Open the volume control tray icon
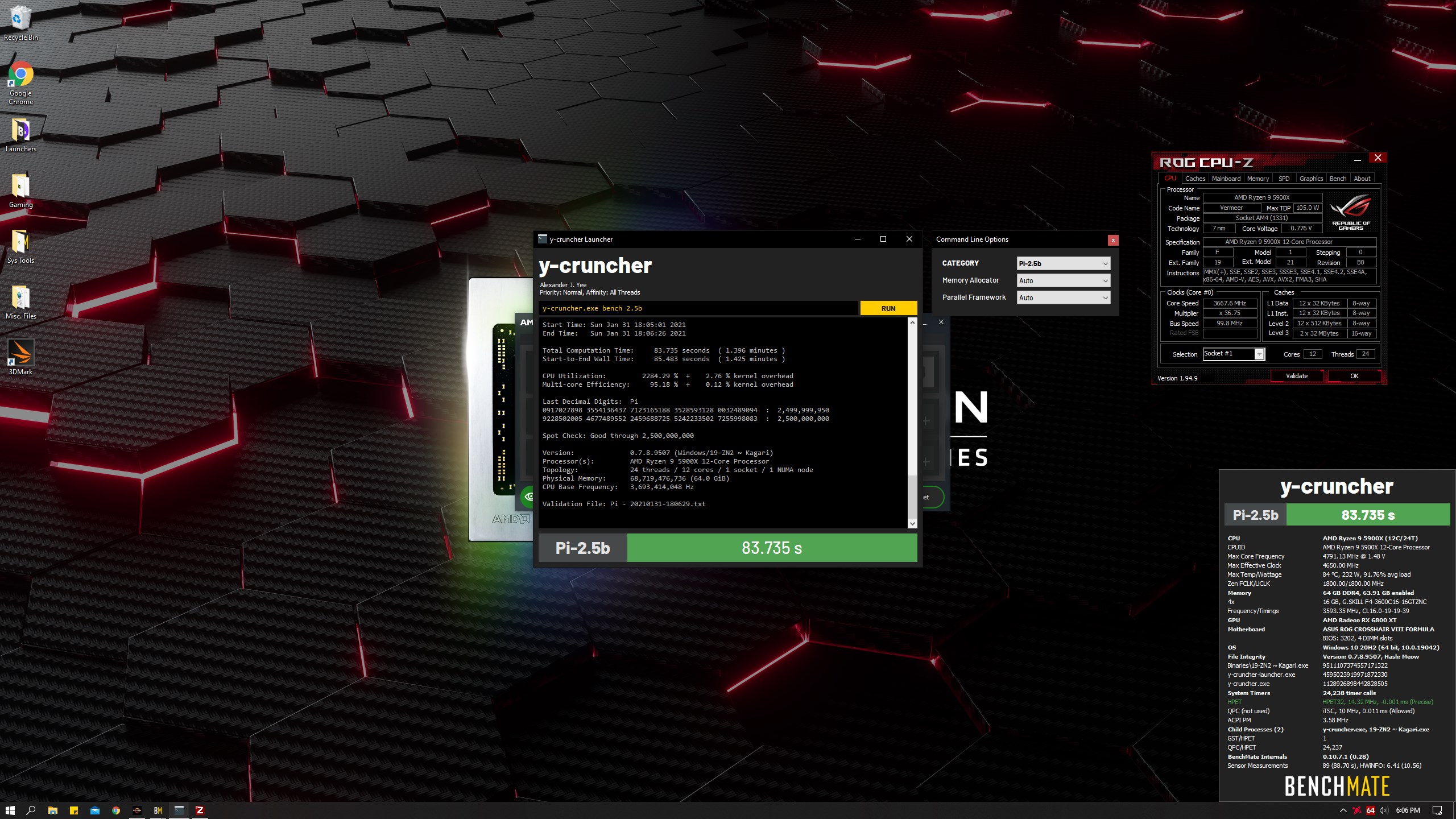1456x819 pixels. coord(1384,810)
